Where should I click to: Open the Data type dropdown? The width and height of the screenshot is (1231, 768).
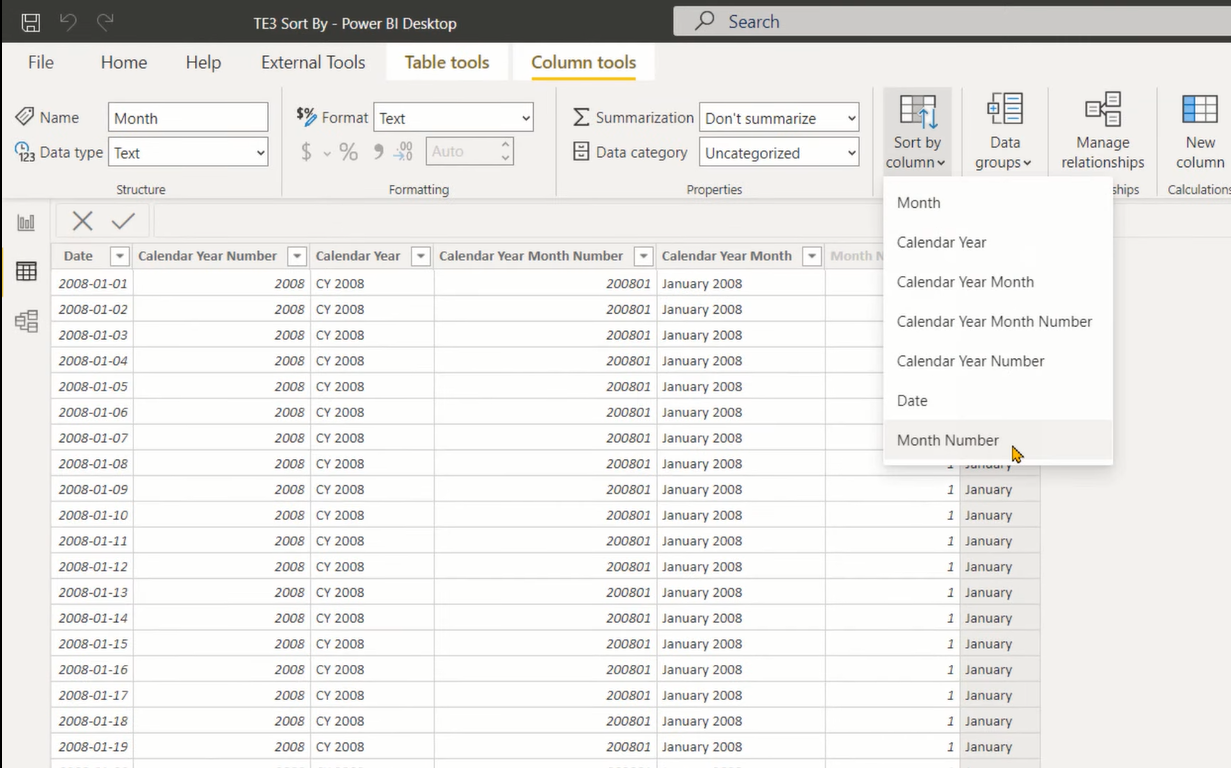pos(188,152)
